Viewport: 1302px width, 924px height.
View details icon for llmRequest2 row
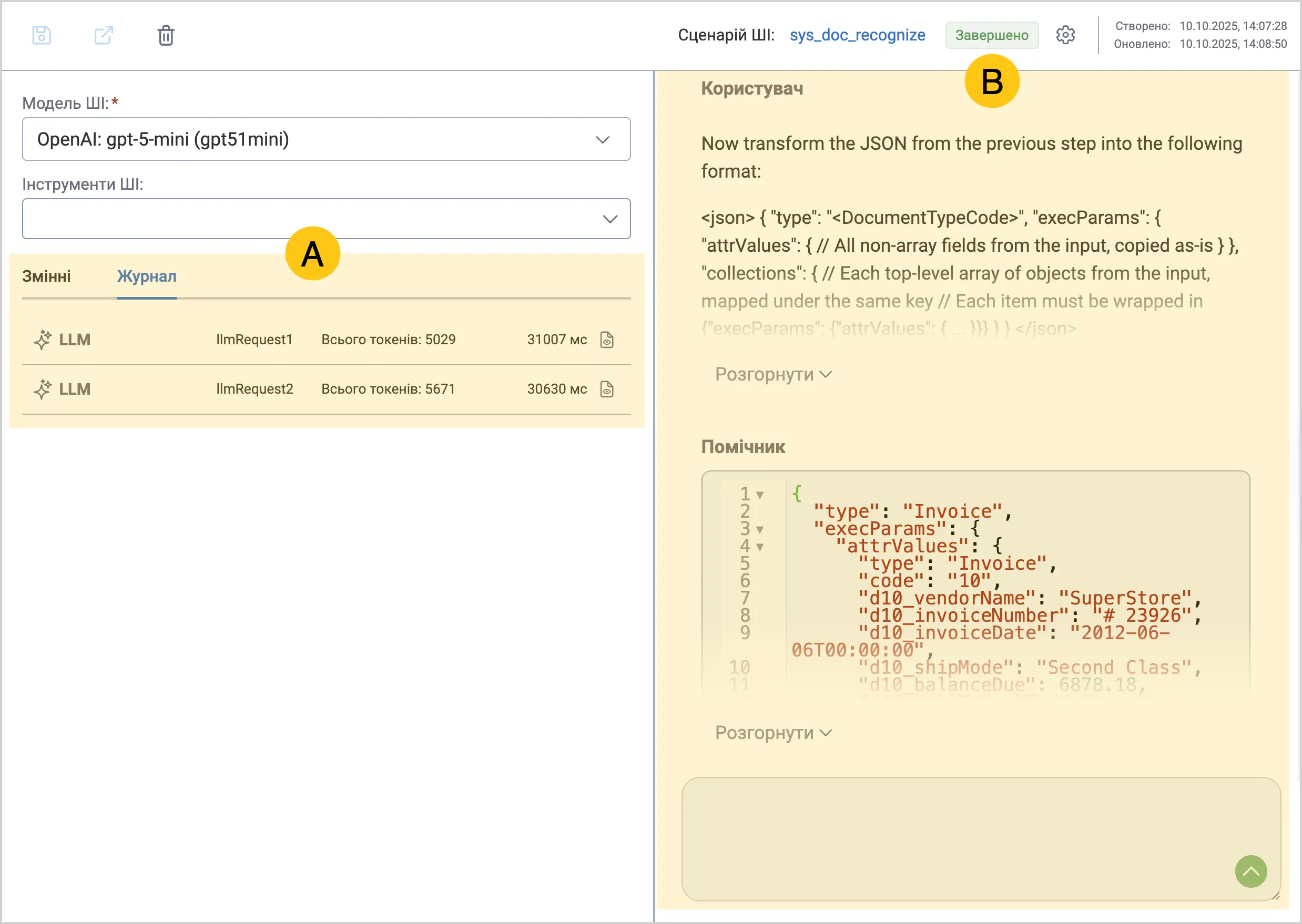point(607,389)
